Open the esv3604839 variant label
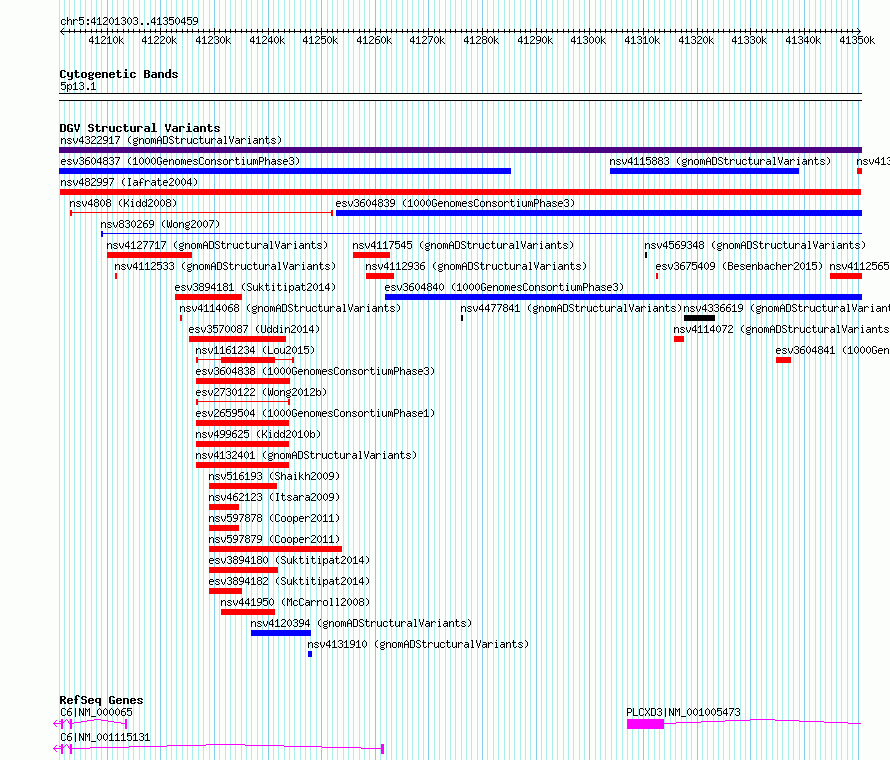Viewport: 890px width, 760px height. 455,203
